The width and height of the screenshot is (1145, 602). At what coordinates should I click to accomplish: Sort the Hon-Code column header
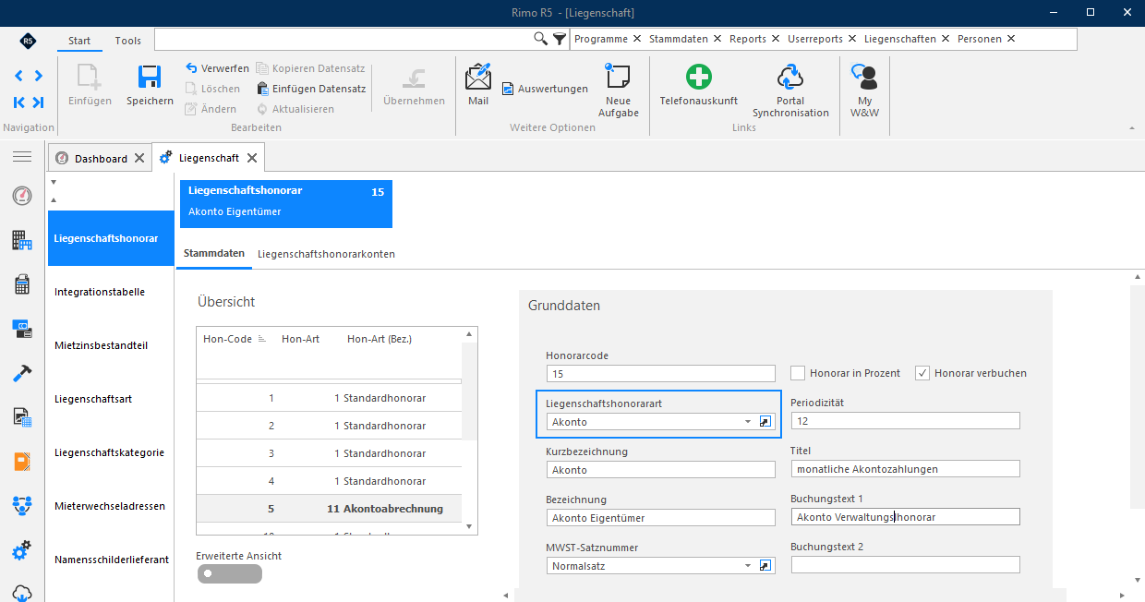click(x=228, y=339)
